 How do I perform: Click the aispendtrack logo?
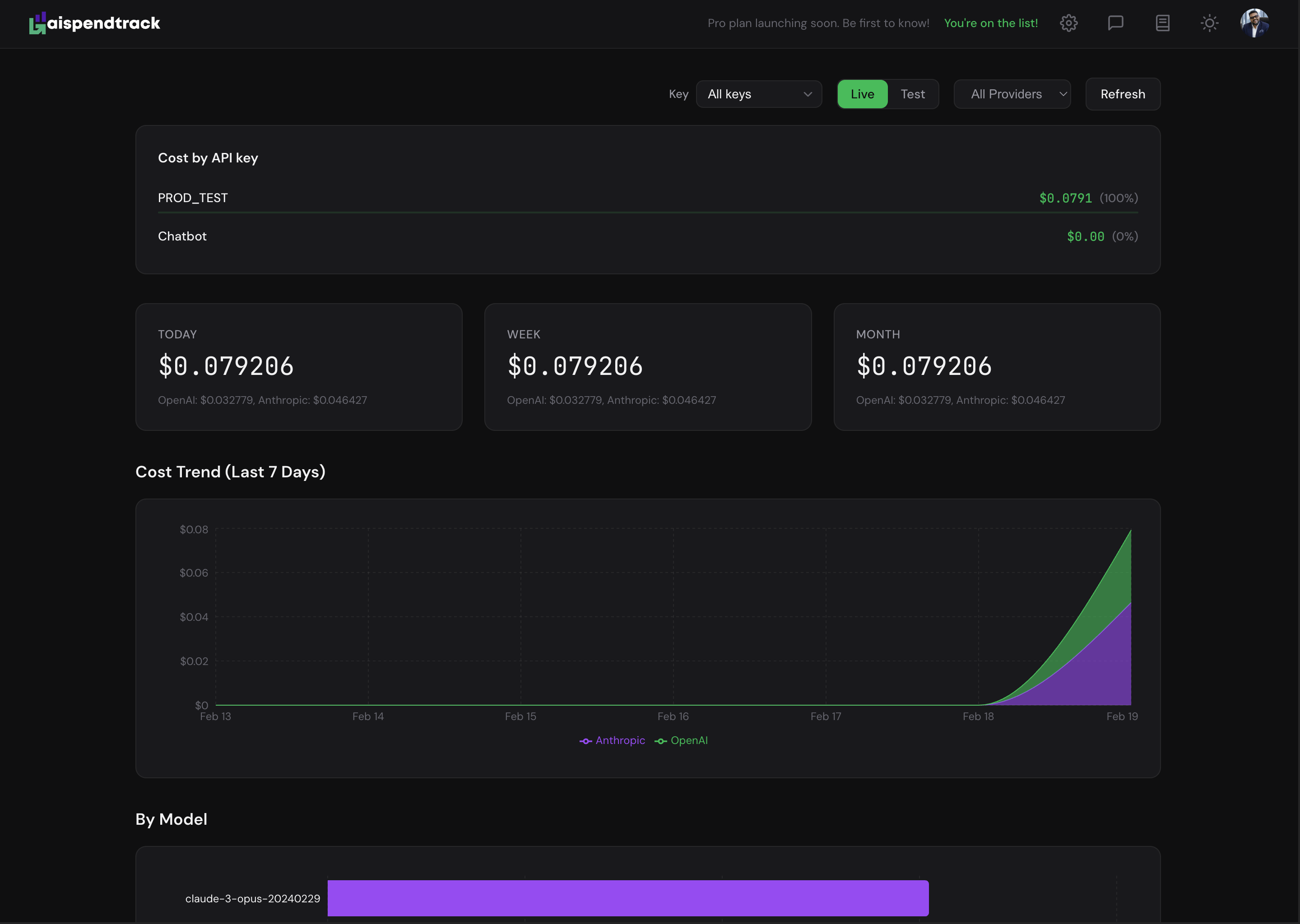[94, 23]
